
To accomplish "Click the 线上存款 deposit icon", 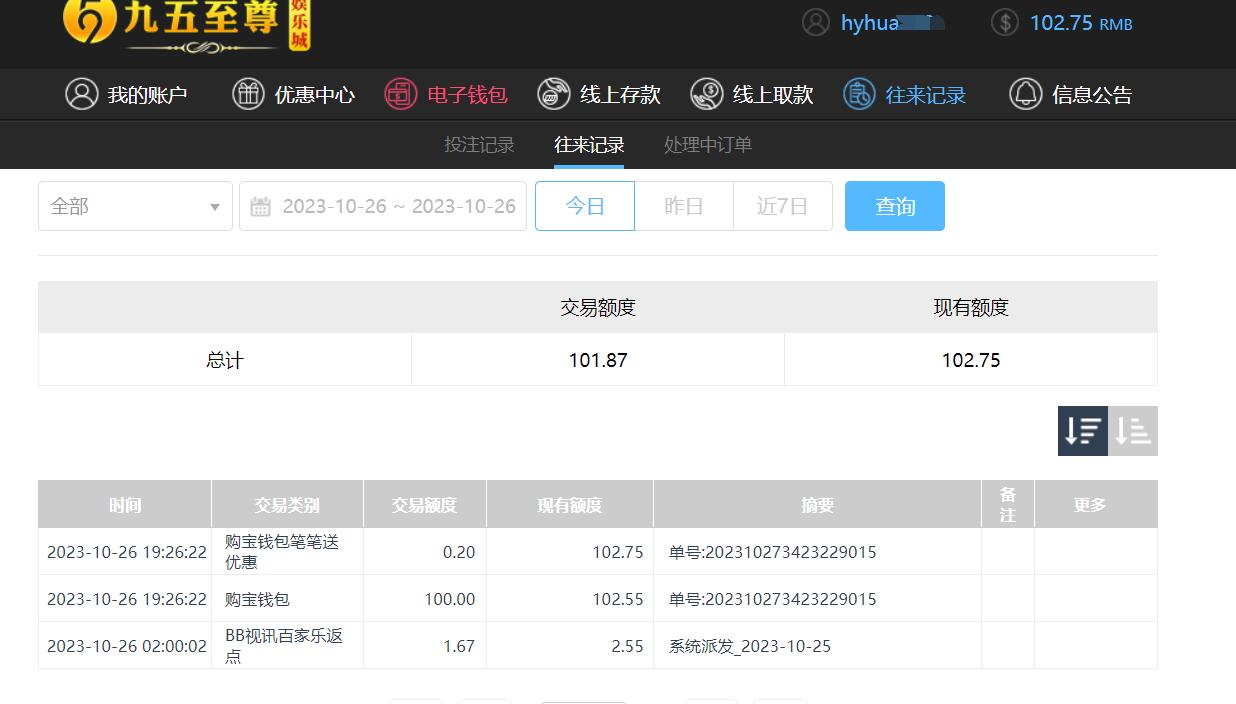I will [x=553, y=95].
